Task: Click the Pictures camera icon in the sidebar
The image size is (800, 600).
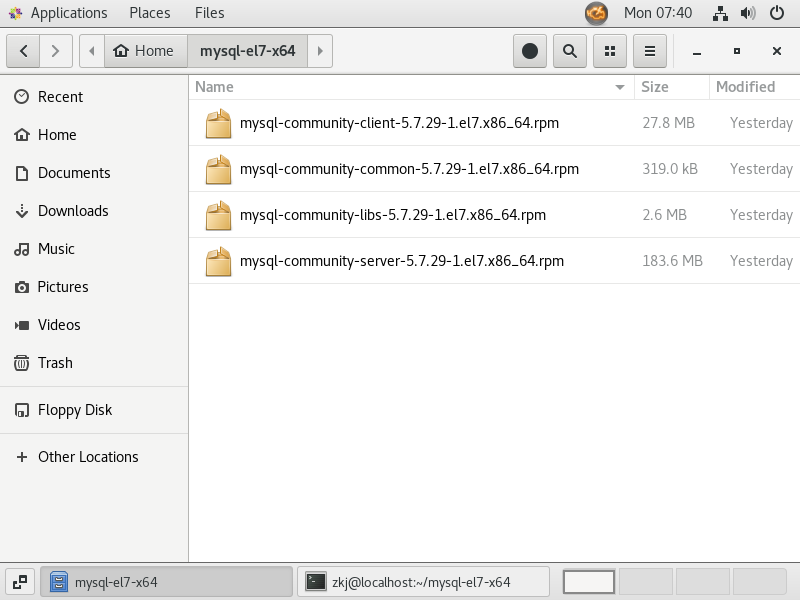Action: click(x=21, y=287)
